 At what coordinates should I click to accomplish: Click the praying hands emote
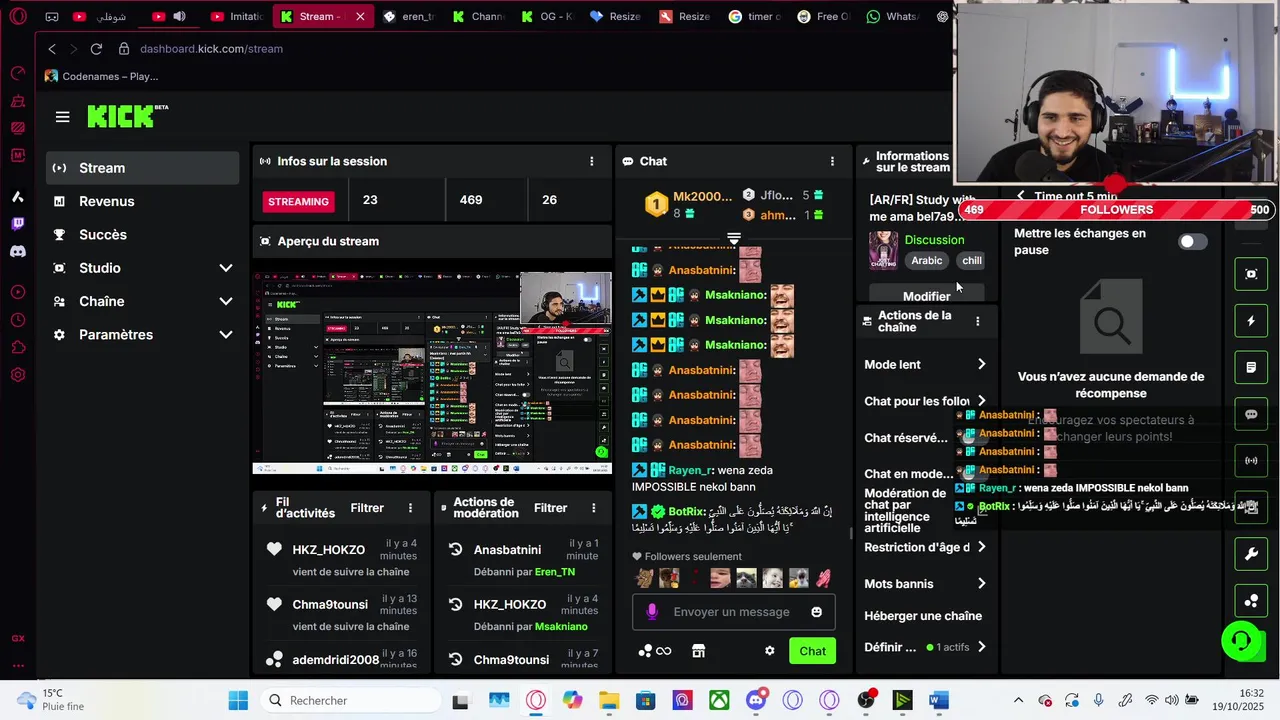click(x=823, y=578)
